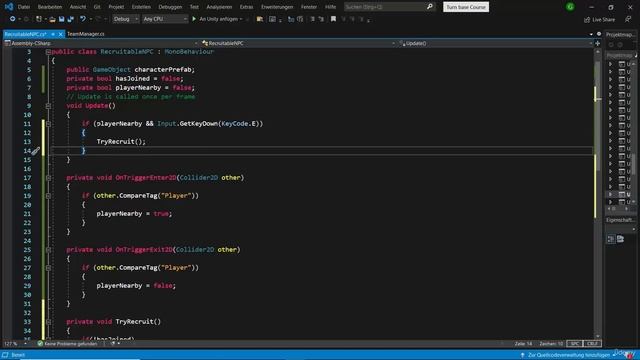Click the Live Share button
The image size is (640, 360).
point(599,19)
